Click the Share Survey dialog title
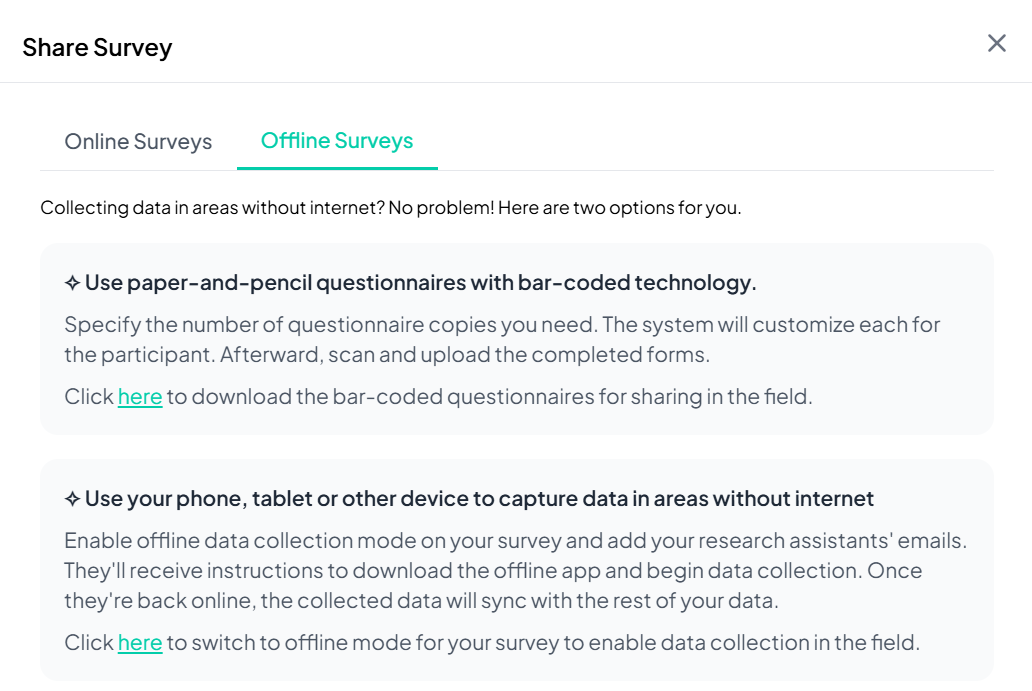This screenshot has width=1032, height=691. [x=98, y=47]
